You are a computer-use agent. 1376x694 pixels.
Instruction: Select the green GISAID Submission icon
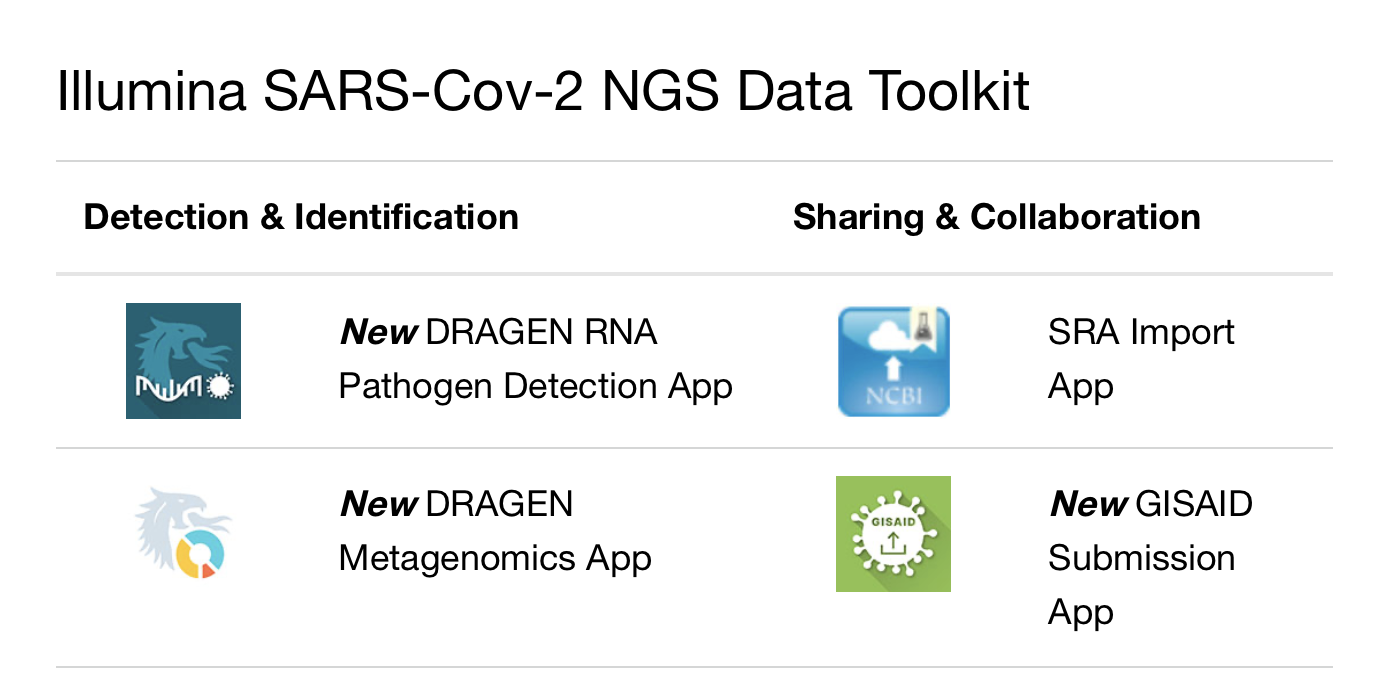893,533
